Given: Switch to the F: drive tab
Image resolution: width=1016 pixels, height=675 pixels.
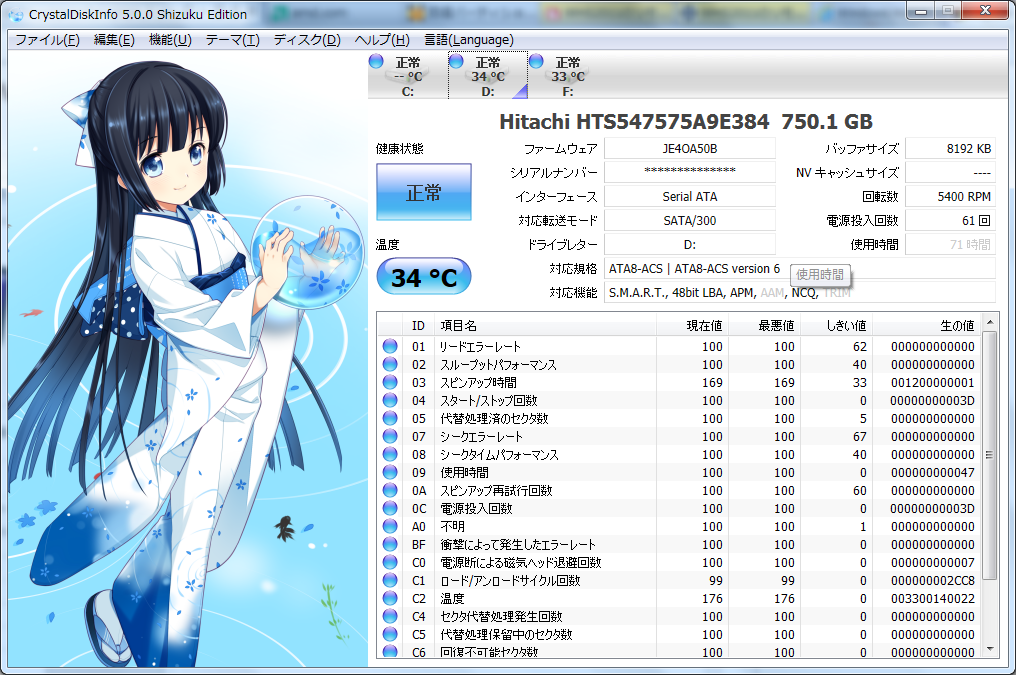Looking at the screenshot, I should 568,76.
